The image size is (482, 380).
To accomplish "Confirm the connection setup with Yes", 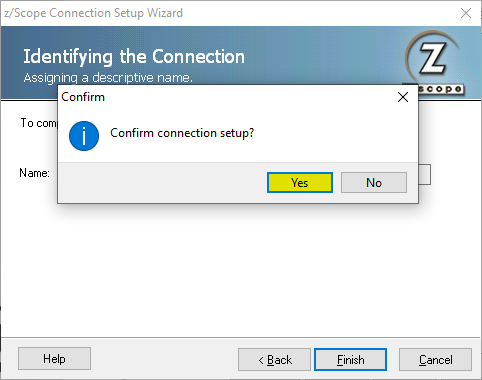I will click(x=300, y=183).
